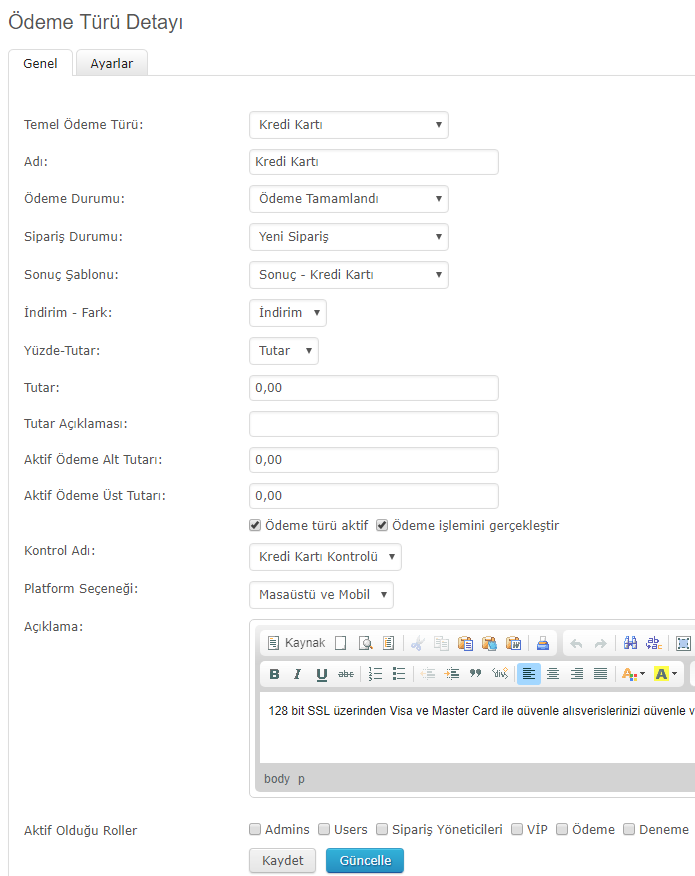This screenshot has height=876, width=695.
Task: Open the Replace icon in editor
Action: (654, 643)
